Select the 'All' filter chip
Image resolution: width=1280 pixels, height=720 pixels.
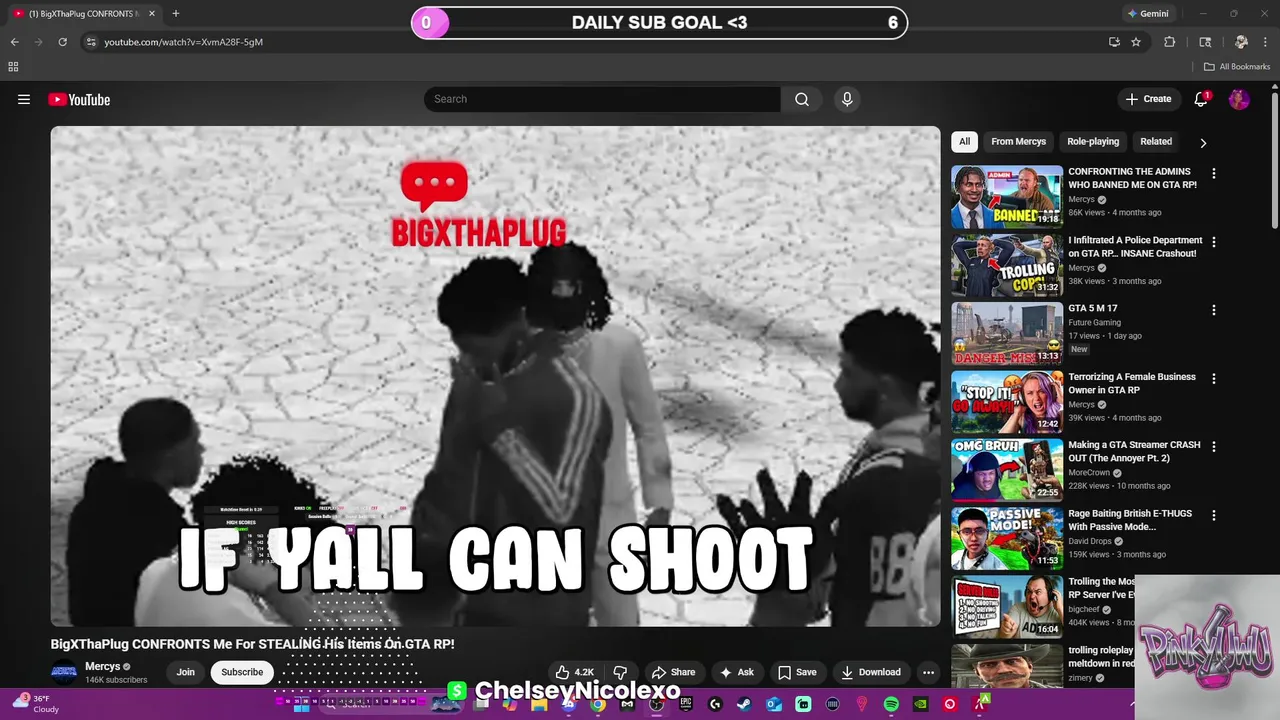tap(964, 141)
